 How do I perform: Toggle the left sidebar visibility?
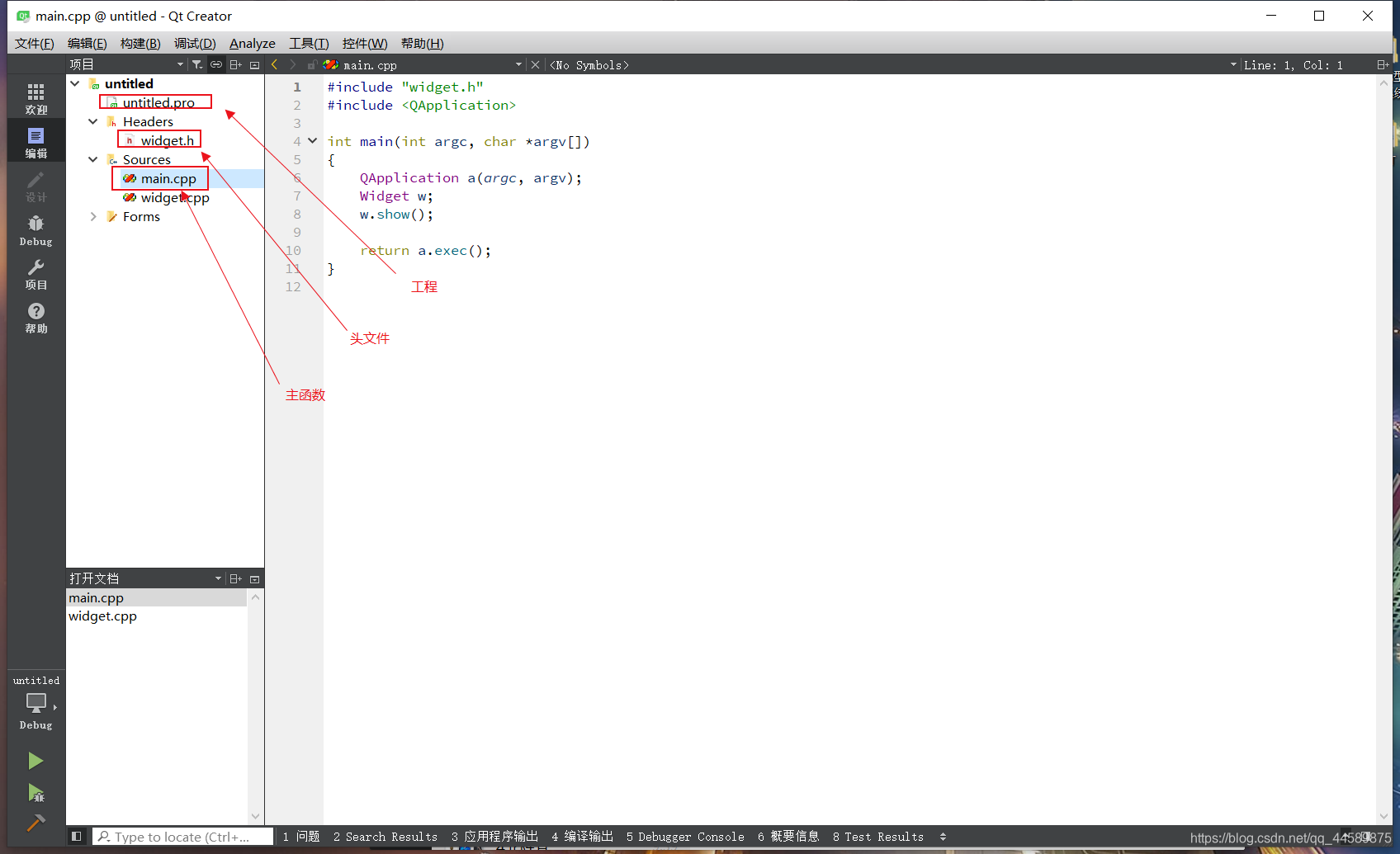(76, 836)
